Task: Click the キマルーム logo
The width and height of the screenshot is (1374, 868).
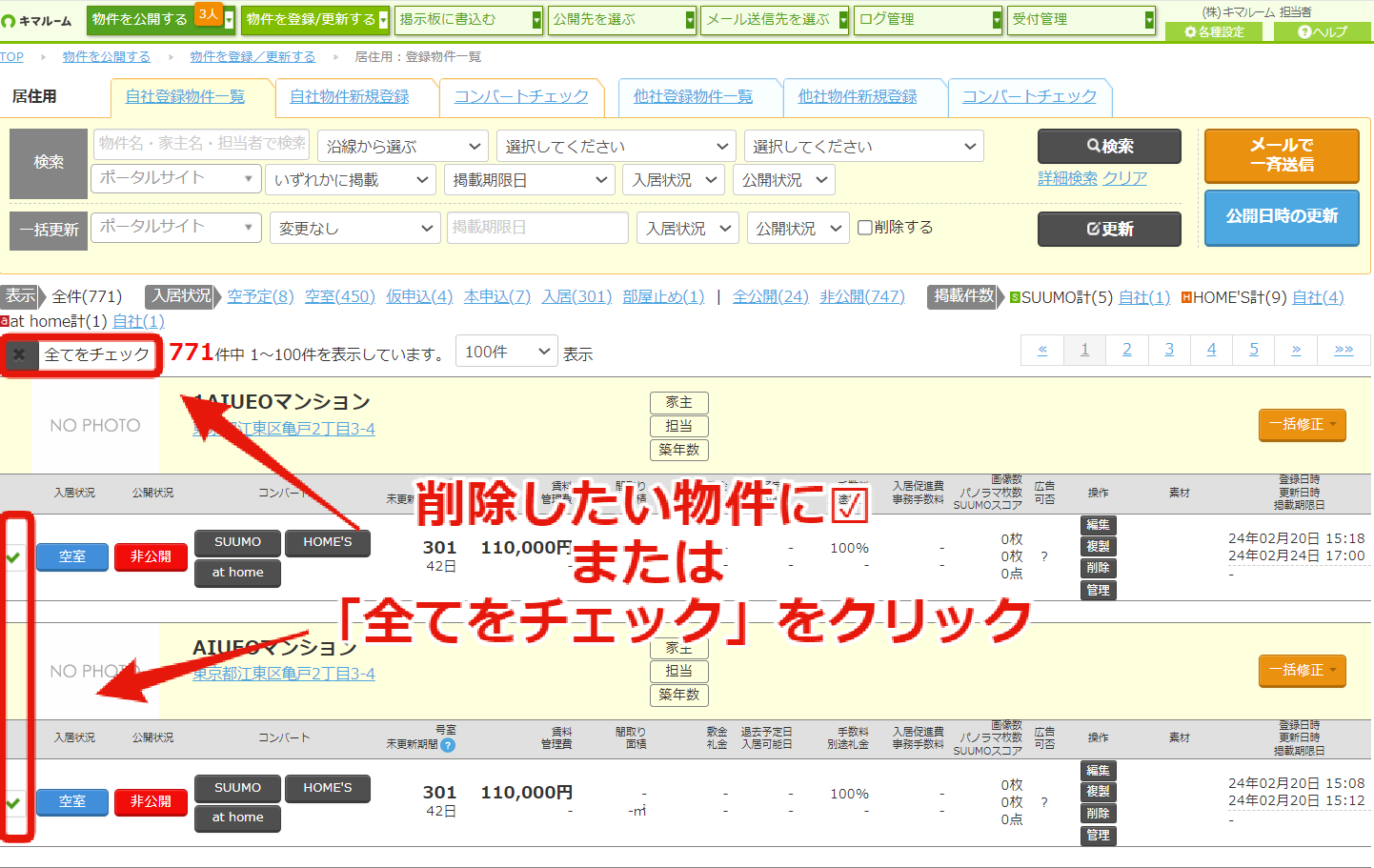Action: 36,21
